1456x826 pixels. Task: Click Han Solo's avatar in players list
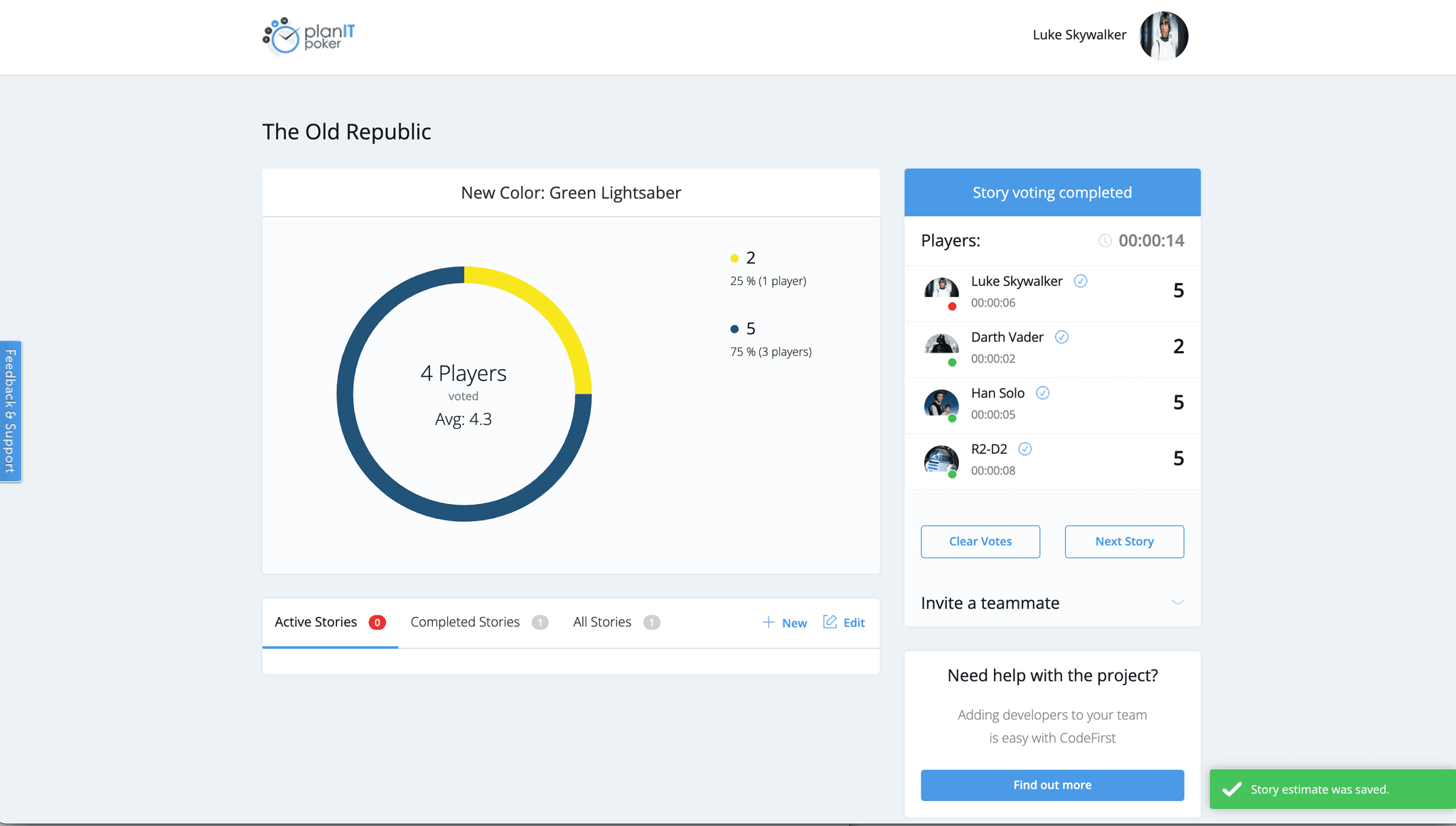click(941, 403)
